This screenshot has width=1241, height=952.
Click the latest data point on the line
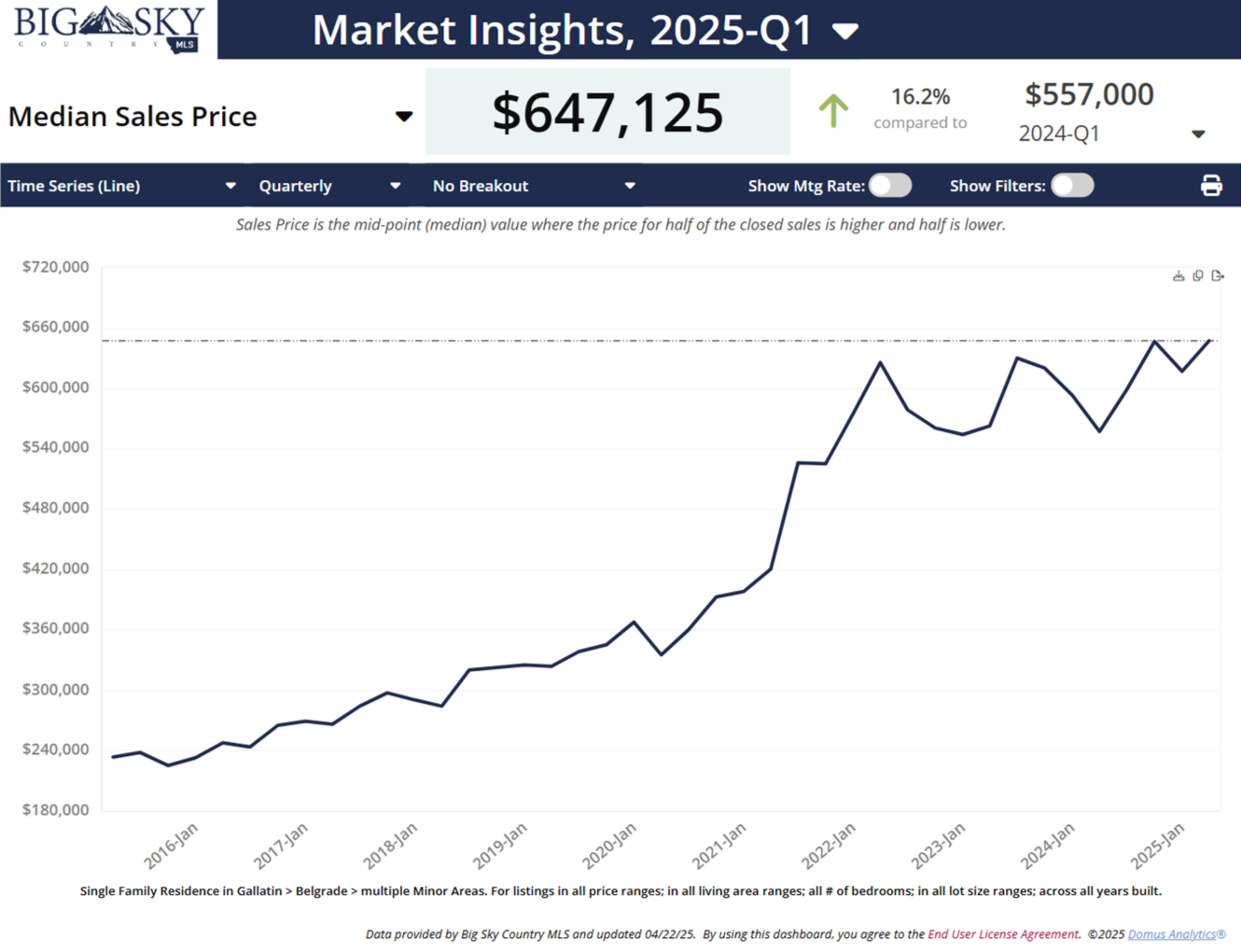[1210, 341]
